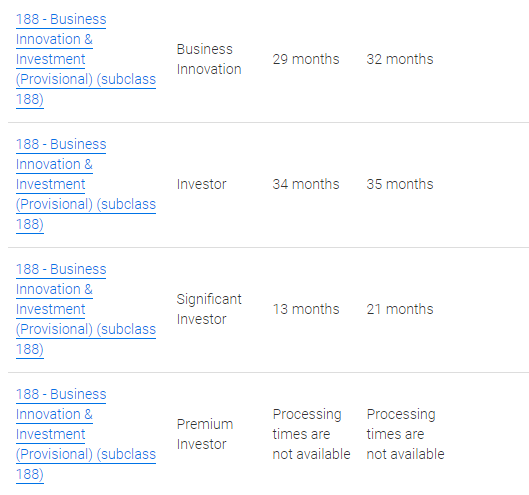Click 'Investment' link text in the Significant Investor row

pos(51,309)
